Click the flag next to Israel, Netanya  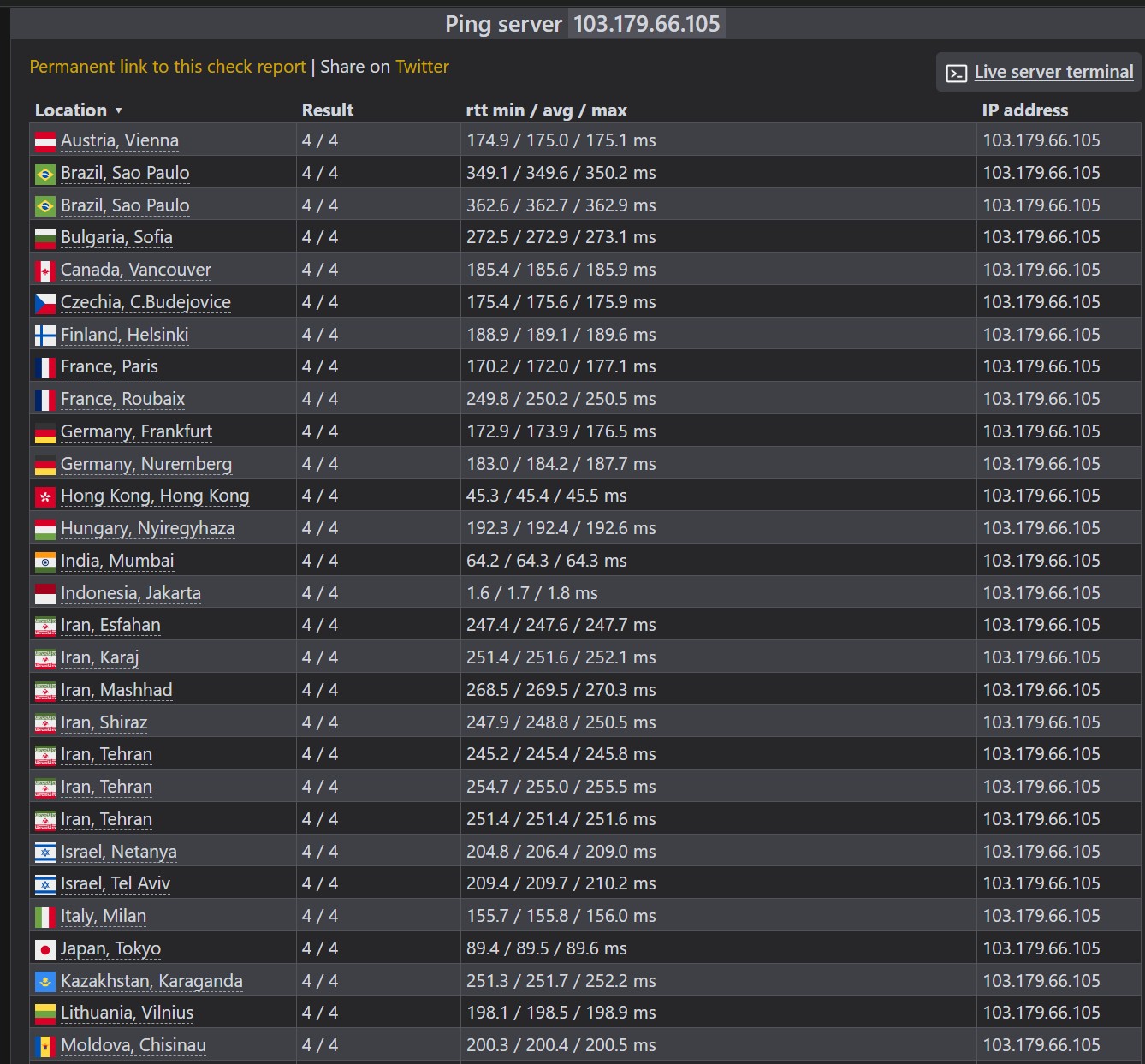click(45, 853)
